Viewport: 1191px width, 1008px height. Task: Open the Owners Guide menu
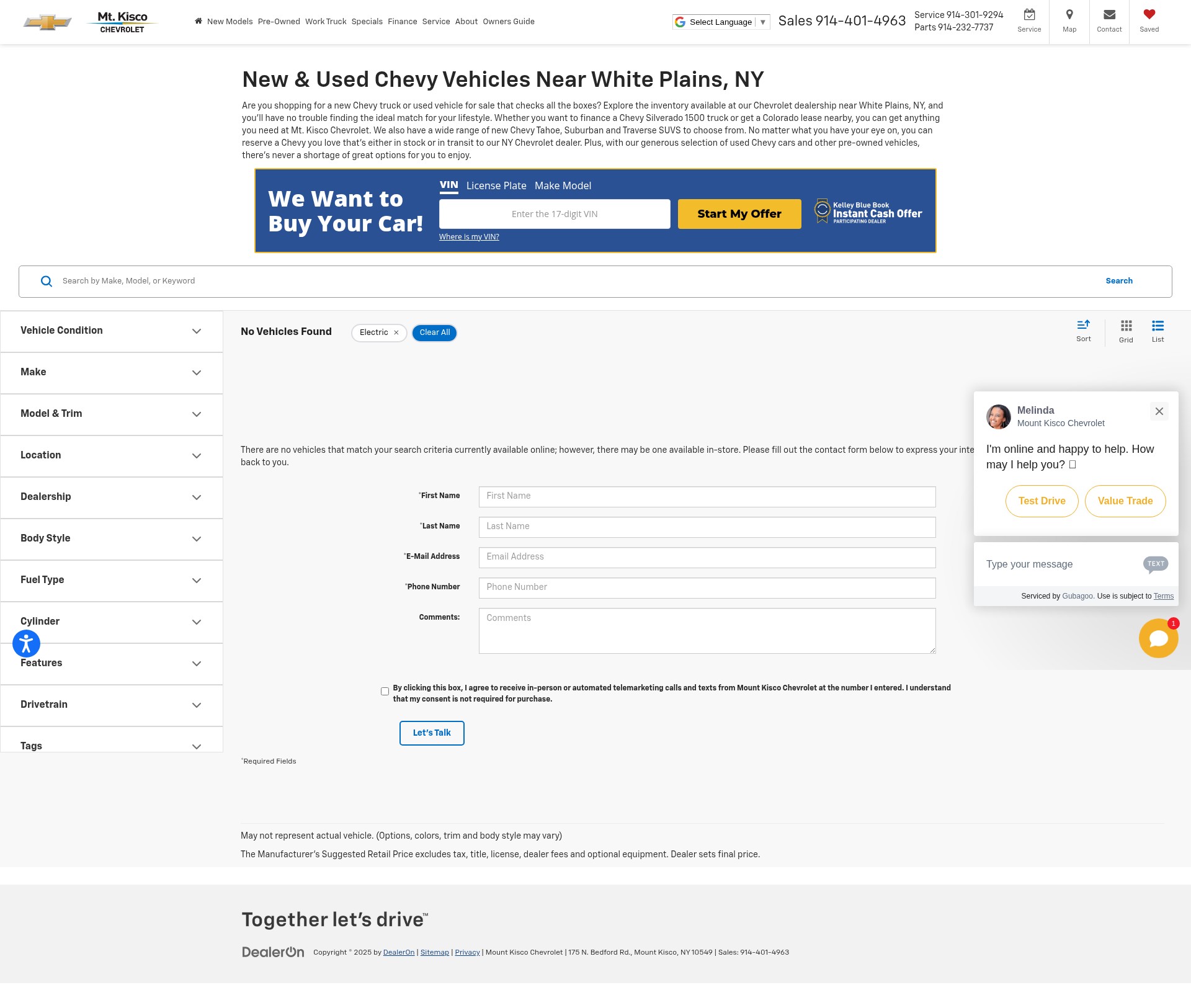[509, 22]
